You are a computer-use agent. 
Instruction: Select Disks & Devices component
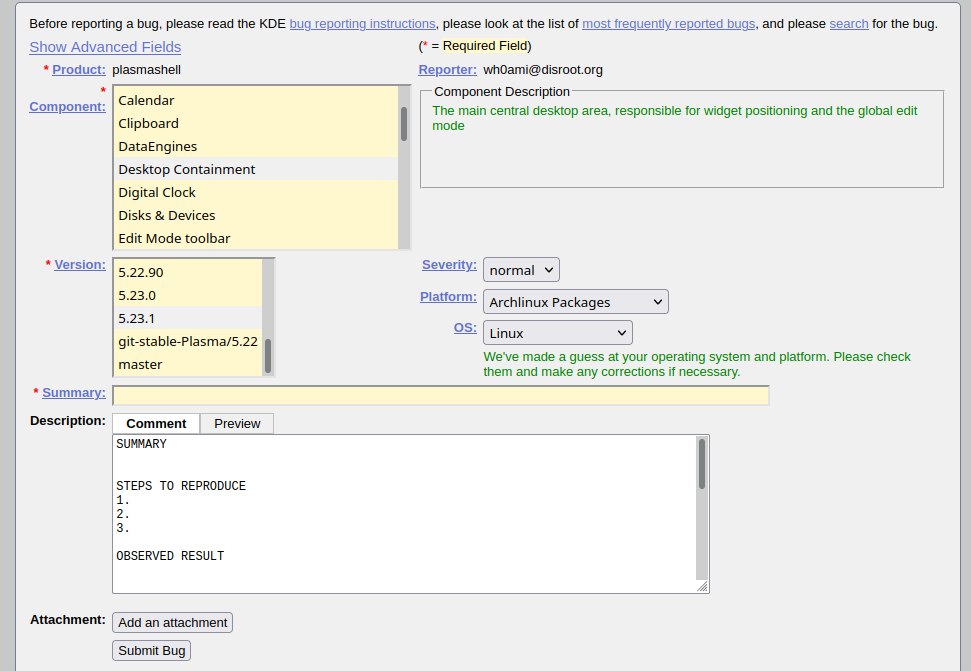point(256,215)
